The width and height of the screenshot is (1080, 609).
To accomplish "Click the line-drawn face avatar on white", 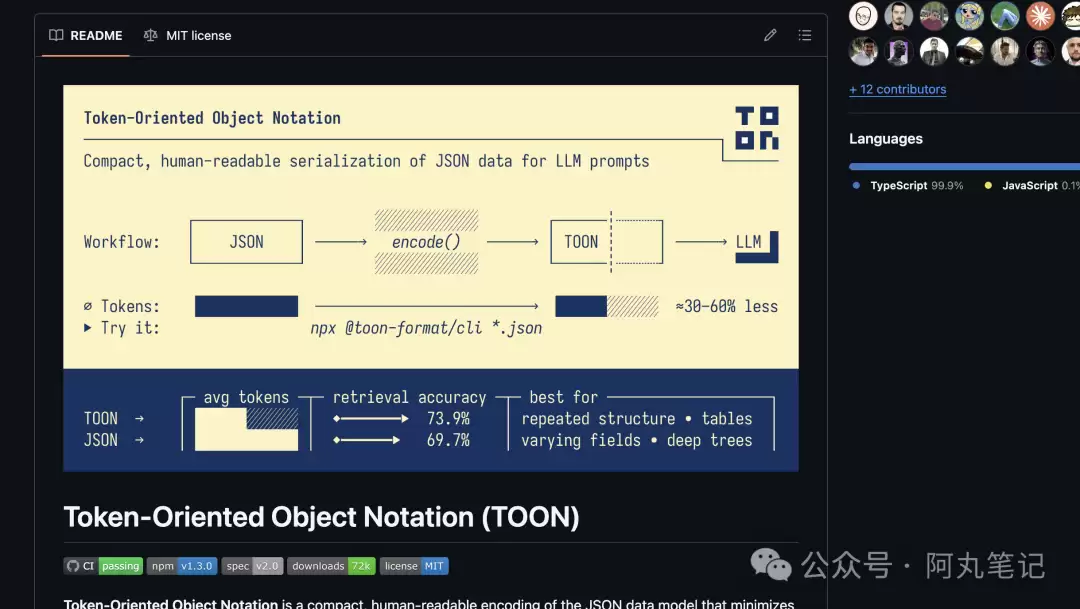I will 863,15.
